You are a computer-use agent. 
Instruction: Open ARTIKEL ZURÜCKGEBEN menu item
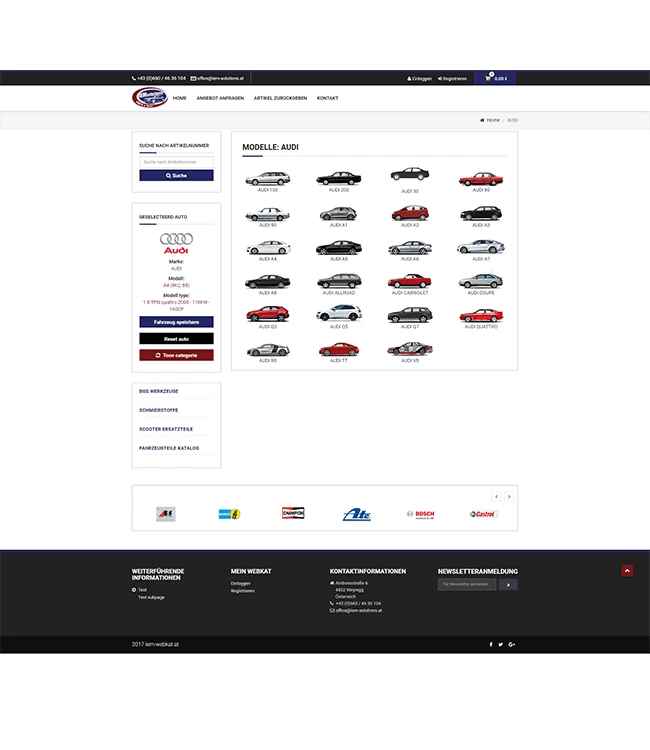280,98
